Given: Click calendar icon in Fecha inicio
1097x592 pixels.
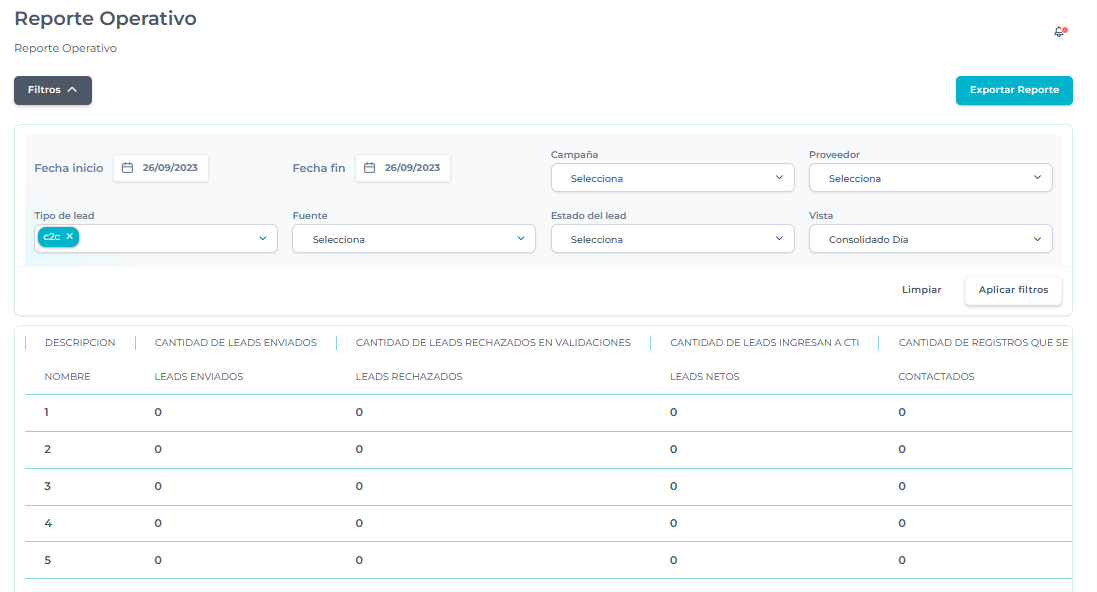Looking at the screenshot, I should click(x=127, y=168).
